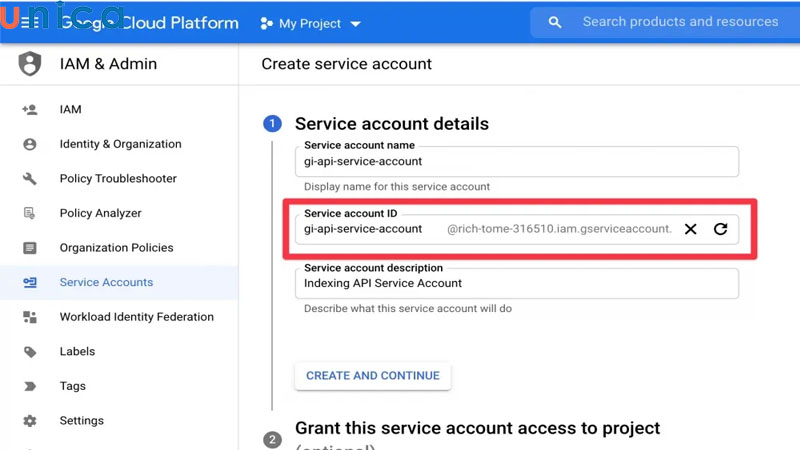Open the Tags page from sidebar
Image resolution: width=800 pixels, height=450 pixels.
tap(73, 386)
